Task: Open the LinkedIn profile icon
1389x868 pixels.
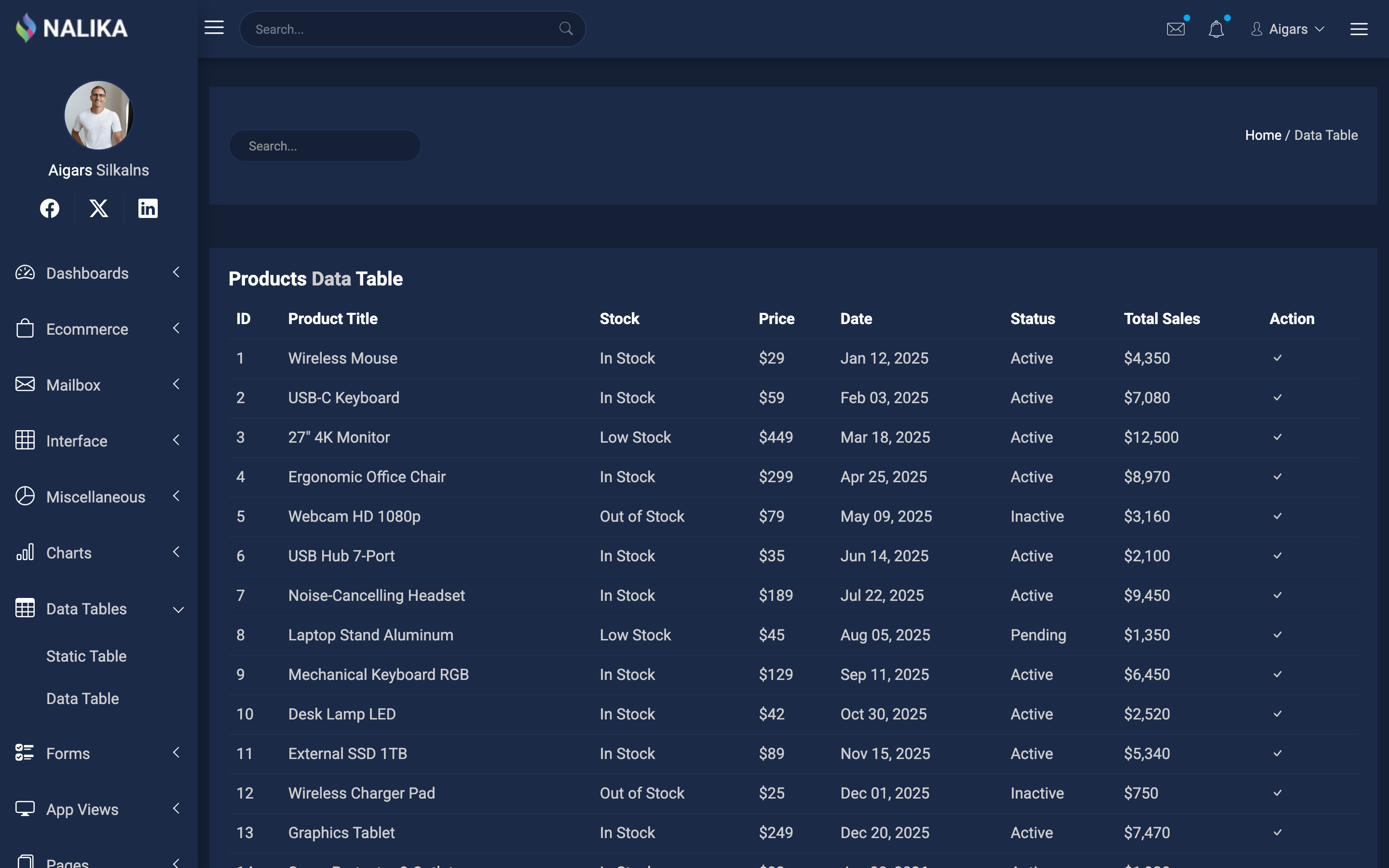Action: [x=148, y=208]
